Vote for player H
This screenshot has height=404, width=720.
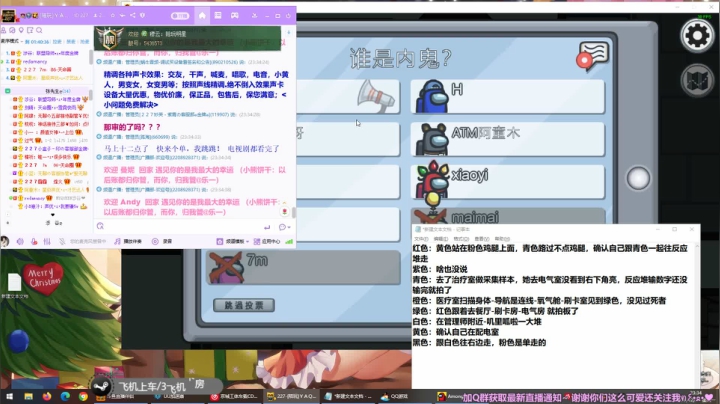click(507, 96)
